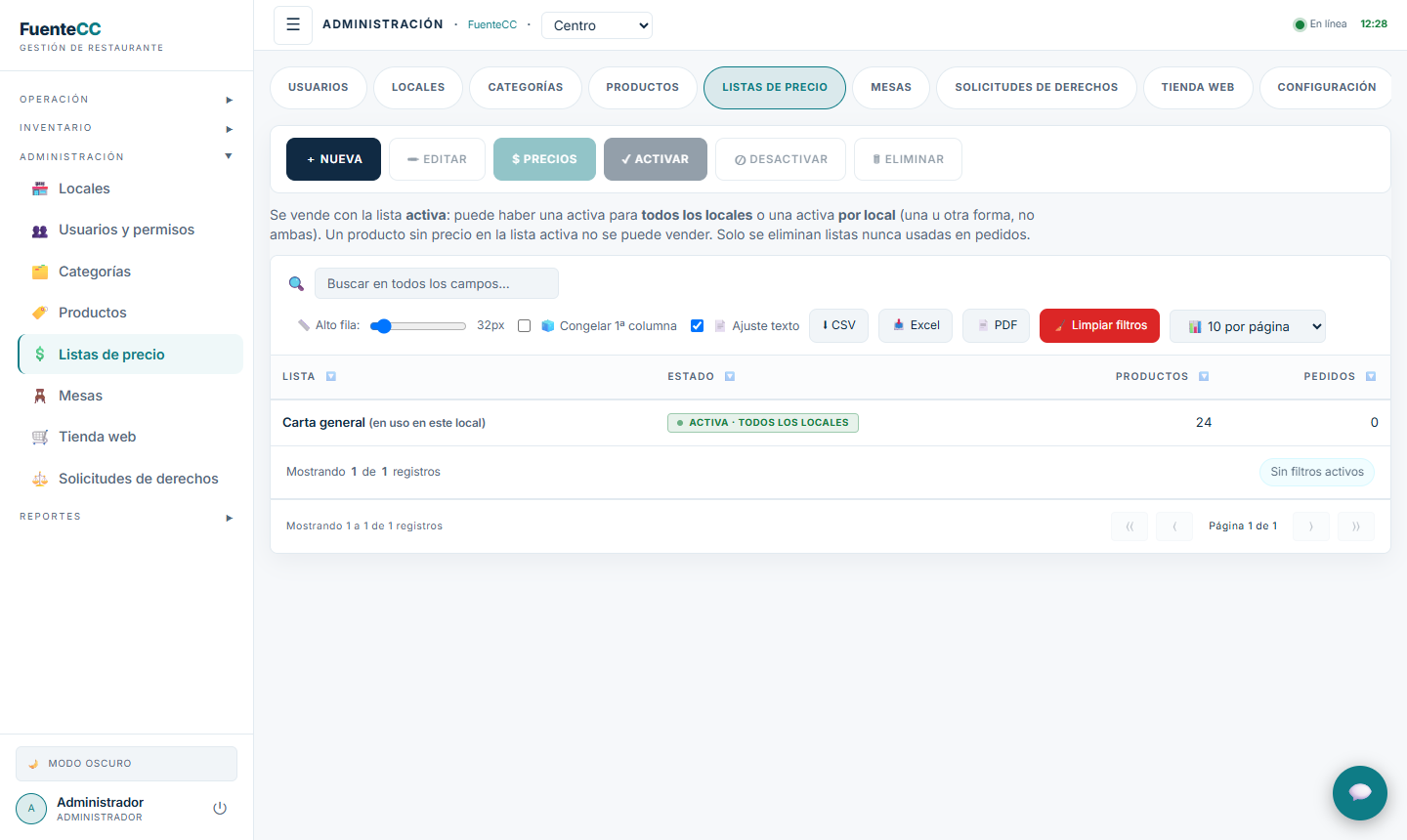Switch to the Mesas tab

pos(891,88)
